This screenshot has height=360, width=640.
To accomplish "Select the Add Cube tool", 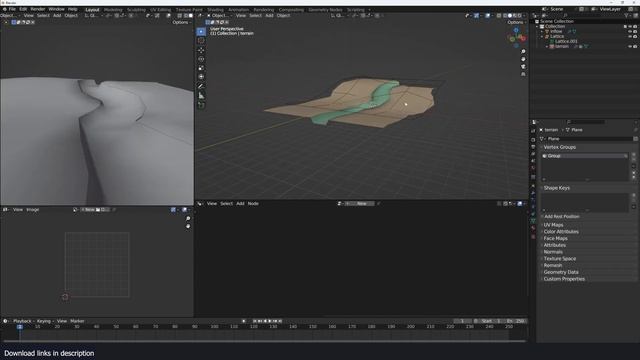I will 201,105.
